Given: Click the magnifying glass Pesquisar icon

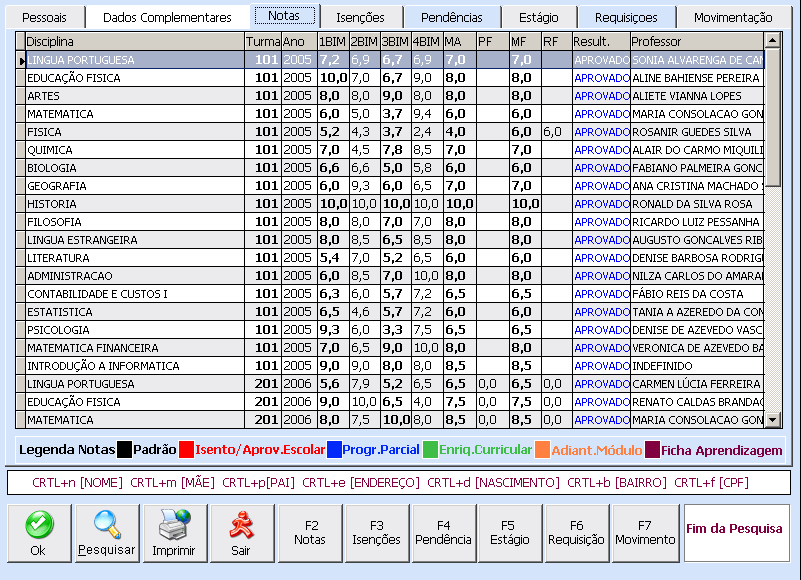Looking at the screenshot, I should point(106,525).
